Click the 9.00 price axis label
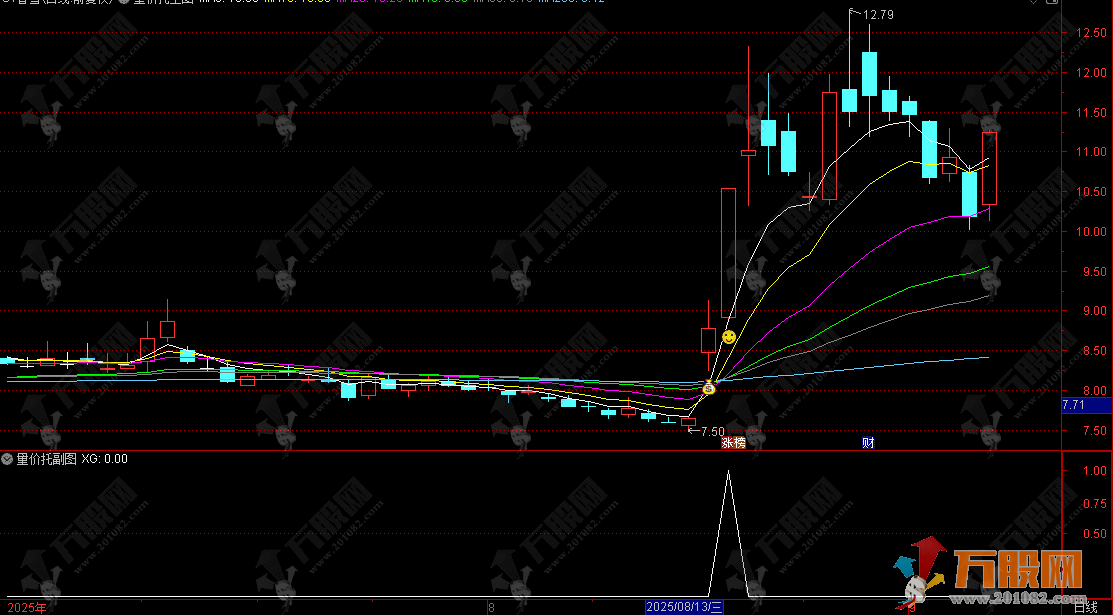The width and height of the screenshot is (1113, 615). pyautogui.click(x=1095, y=311)
